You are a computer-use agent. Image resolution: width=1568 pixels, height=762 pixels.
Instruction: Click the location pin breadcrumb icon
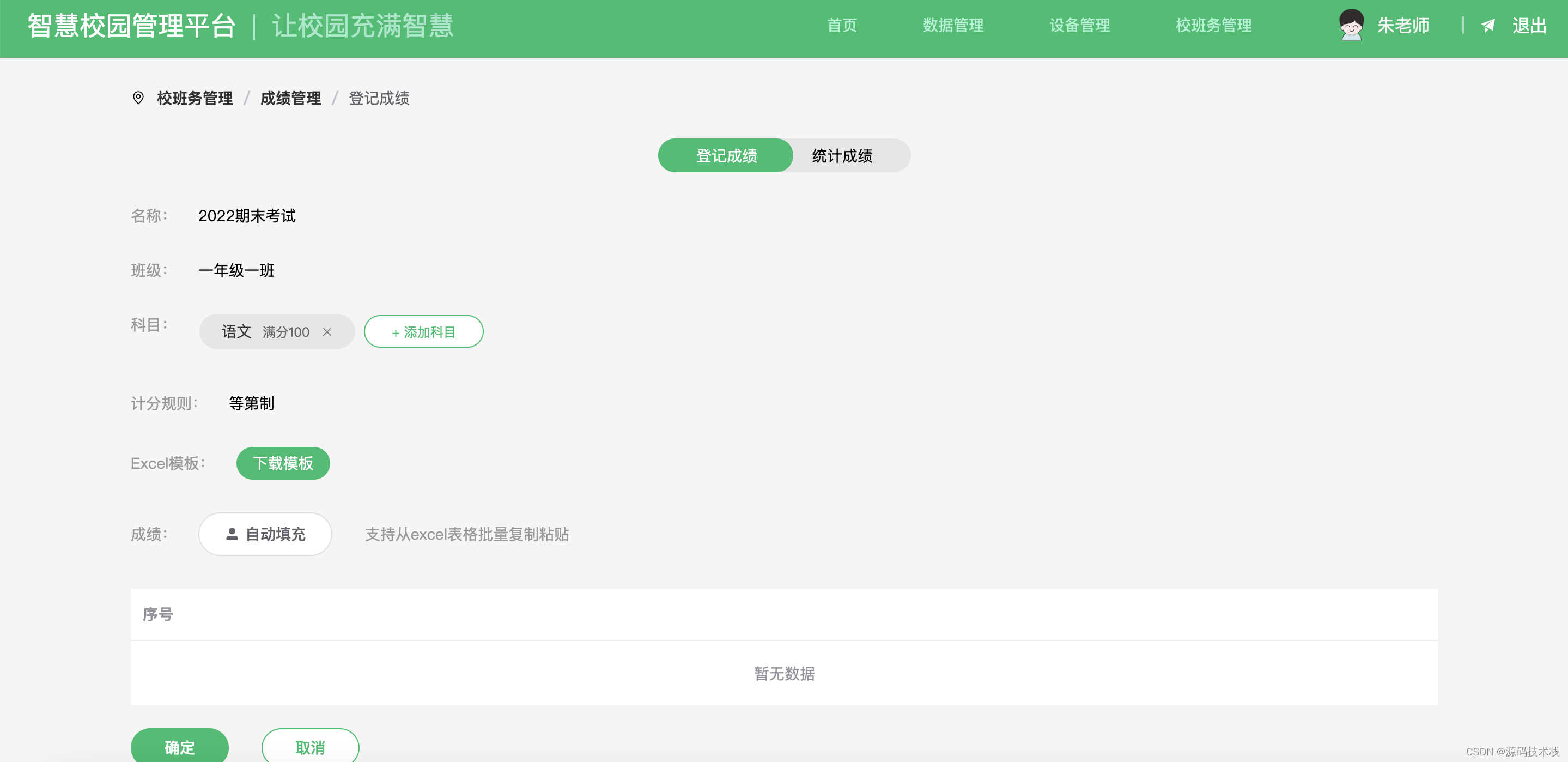[137, 98]
